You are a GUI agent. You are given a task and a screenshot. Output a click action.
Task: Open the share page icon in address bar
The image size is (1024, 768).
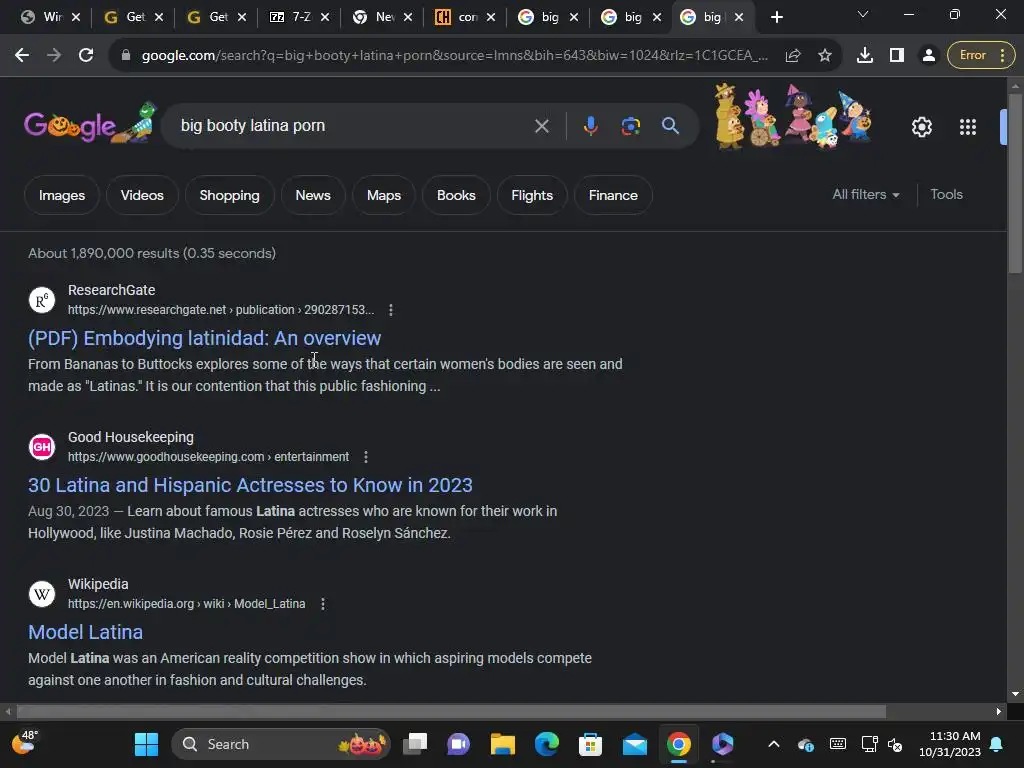793,56
